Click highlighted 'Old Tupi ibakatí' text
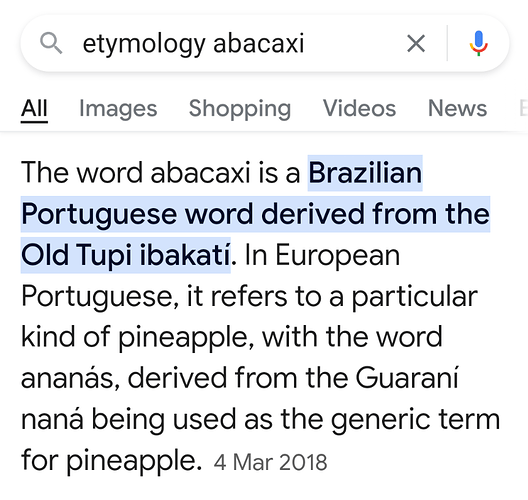This screenshot has height=500, width=528. [126, 255]
